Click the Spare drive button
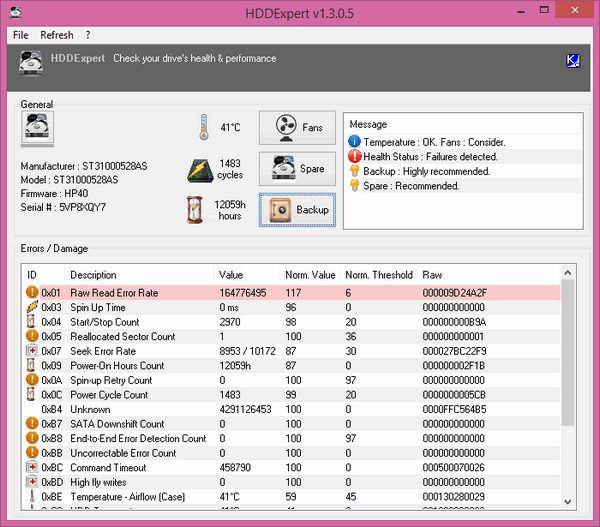Screen dimensions: 600x527 [x=297, y=169]
